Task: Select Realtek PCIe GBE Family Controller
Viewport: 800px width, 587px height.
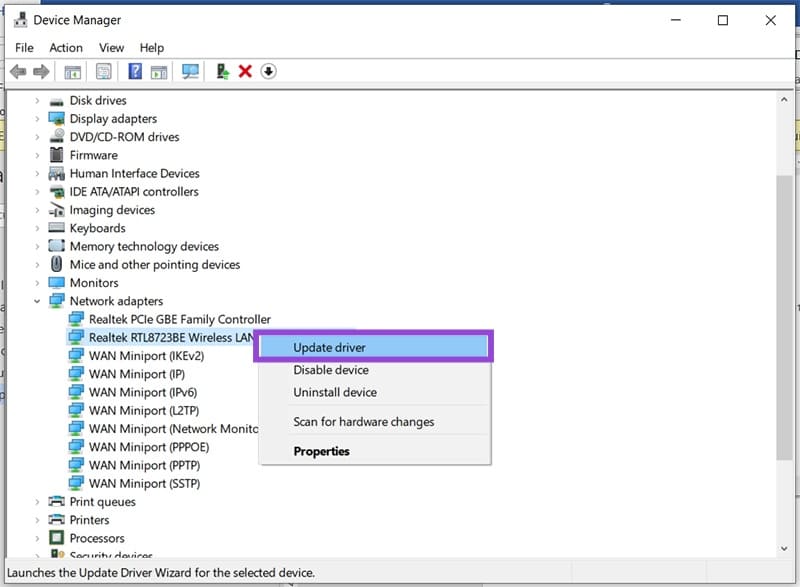Action: [x=179, y=319]
